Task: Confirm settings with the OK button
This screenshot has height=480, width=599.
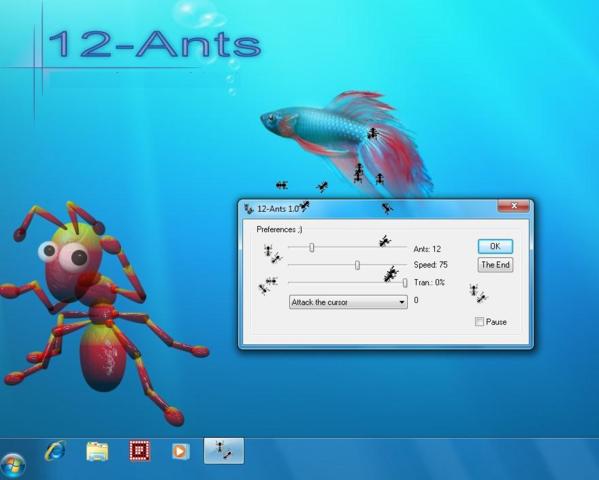Action: pyautogui.click(x=495, y=246)
